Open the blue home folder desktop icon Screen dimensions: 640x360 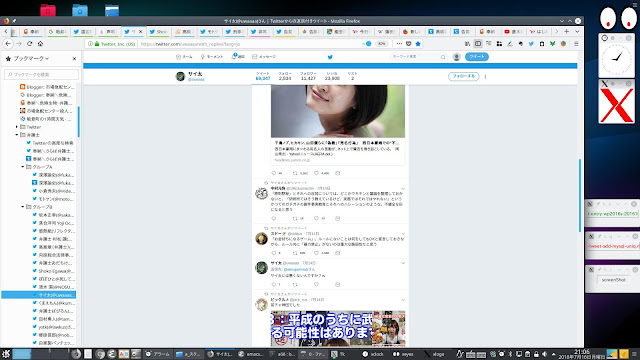pyautogui.click(x=80, y=10)
